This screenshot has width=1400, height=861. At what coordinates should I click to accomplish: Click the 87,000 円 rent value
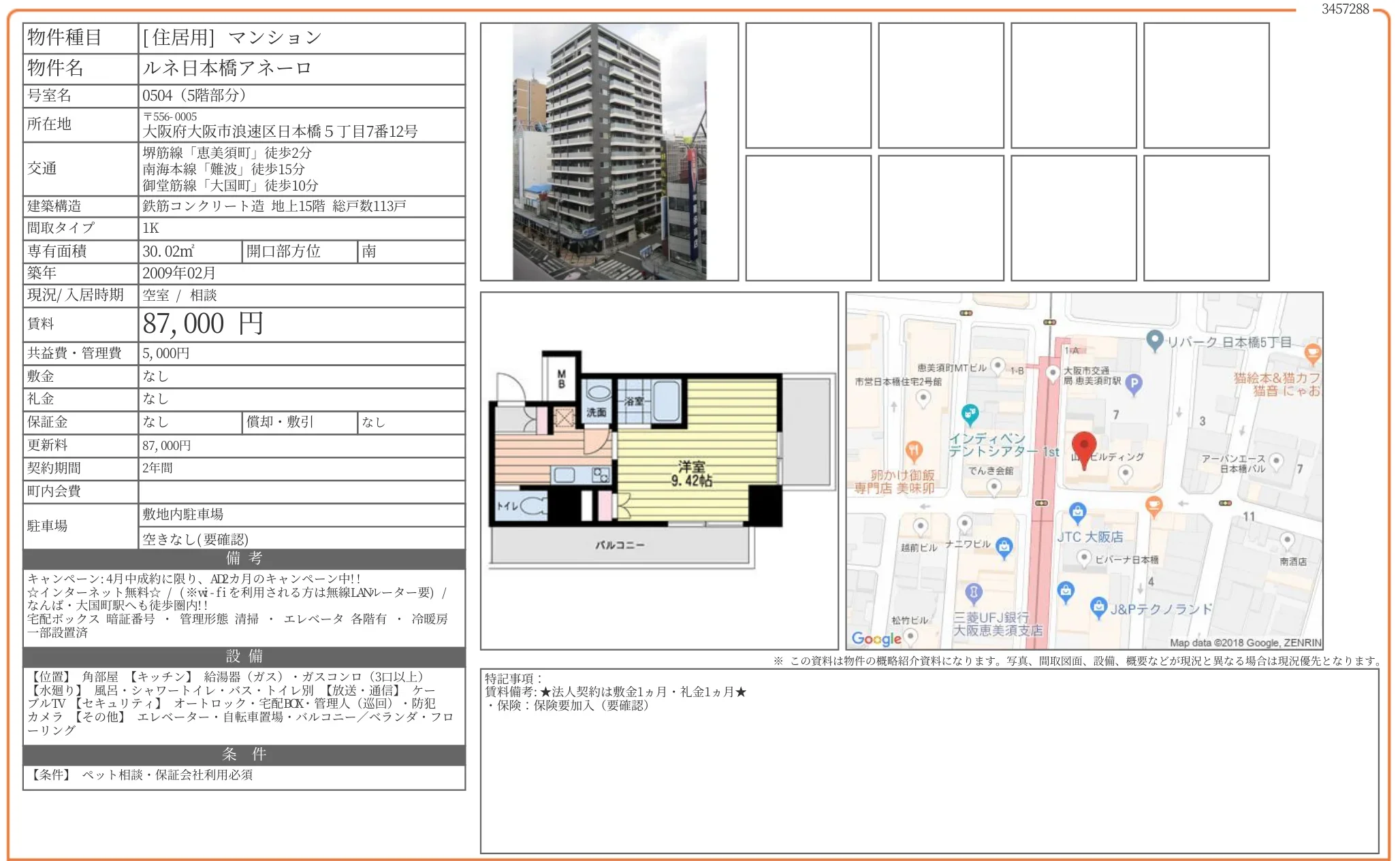click(203, 324)
